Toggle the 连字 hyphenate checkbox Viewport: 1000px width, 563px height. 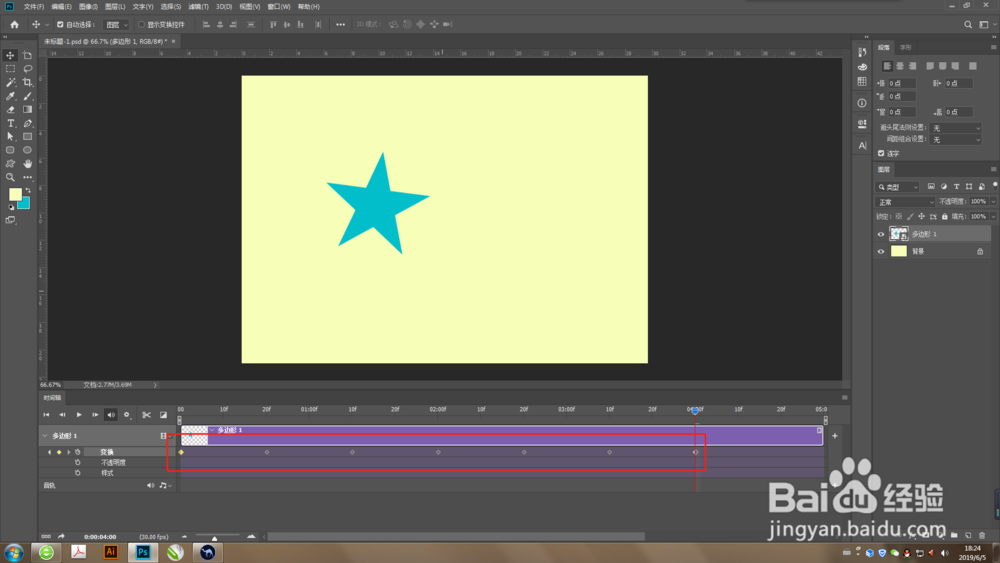coord(881,154)
